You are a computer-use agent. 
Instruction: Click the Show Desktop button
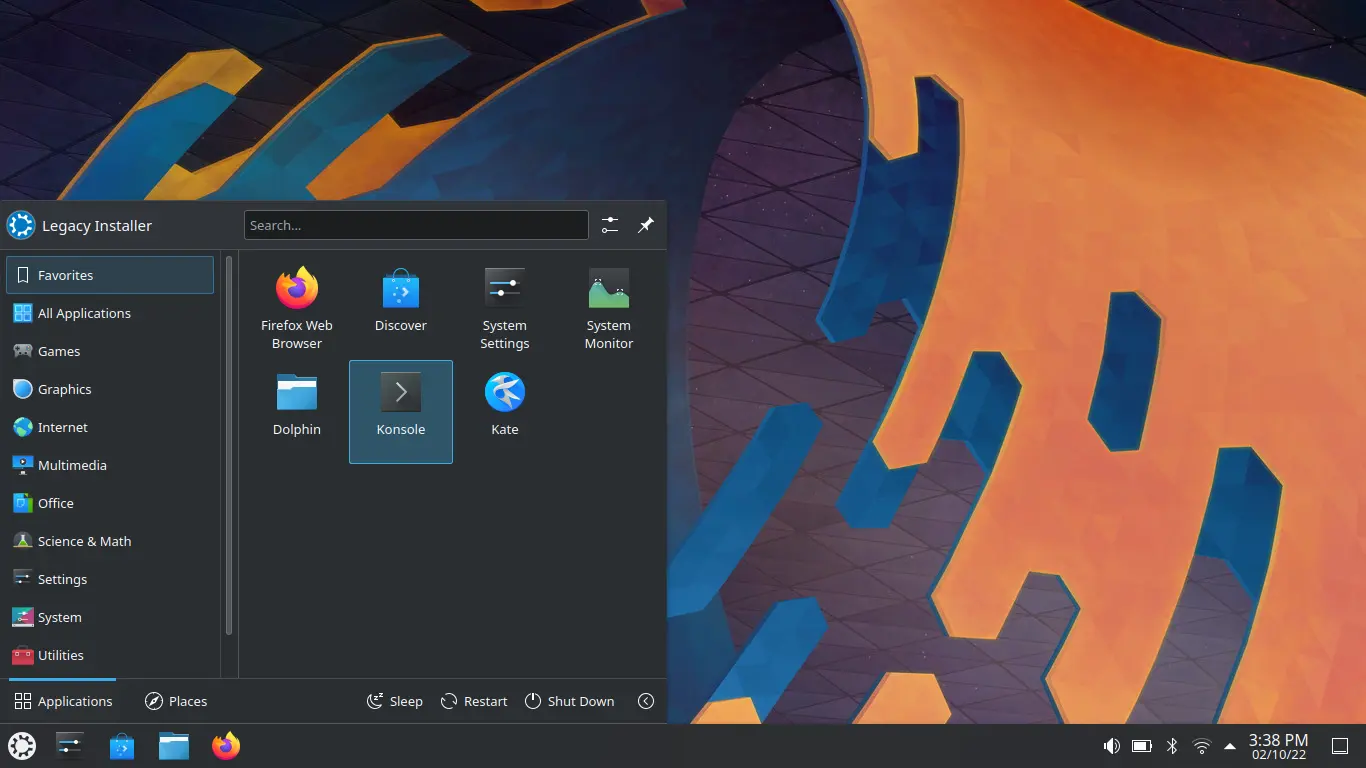point(1340,746)
